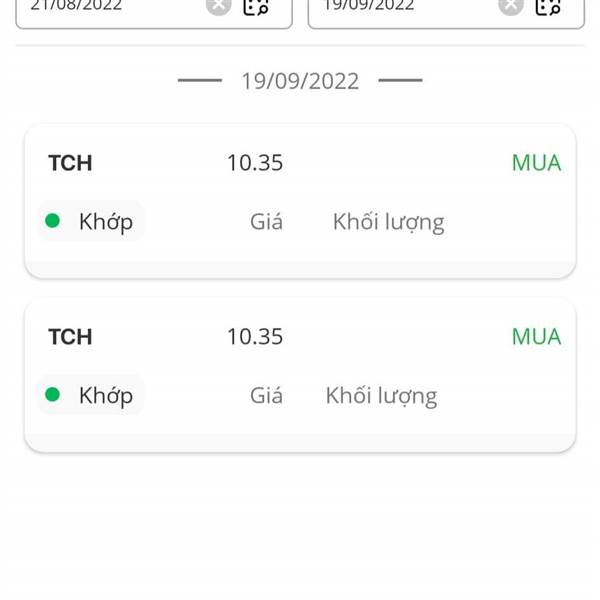Tap Khối lượng label in first card

(388, 222)
